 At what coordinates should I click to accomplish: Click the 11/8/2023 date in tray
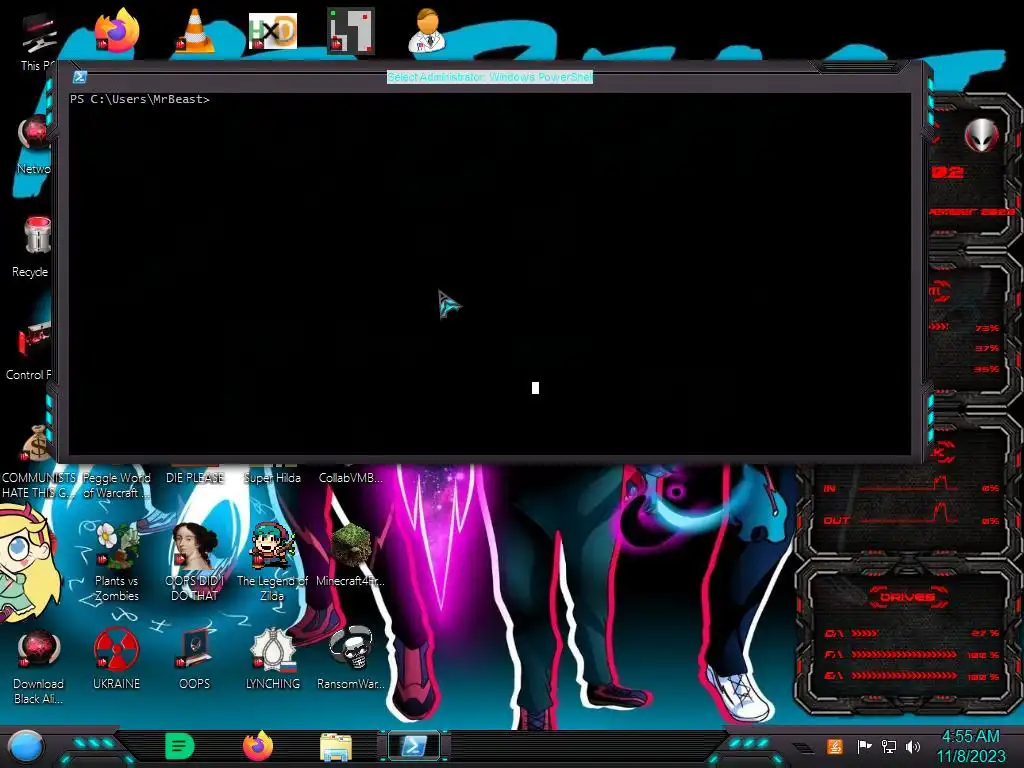tap(971, 757)
